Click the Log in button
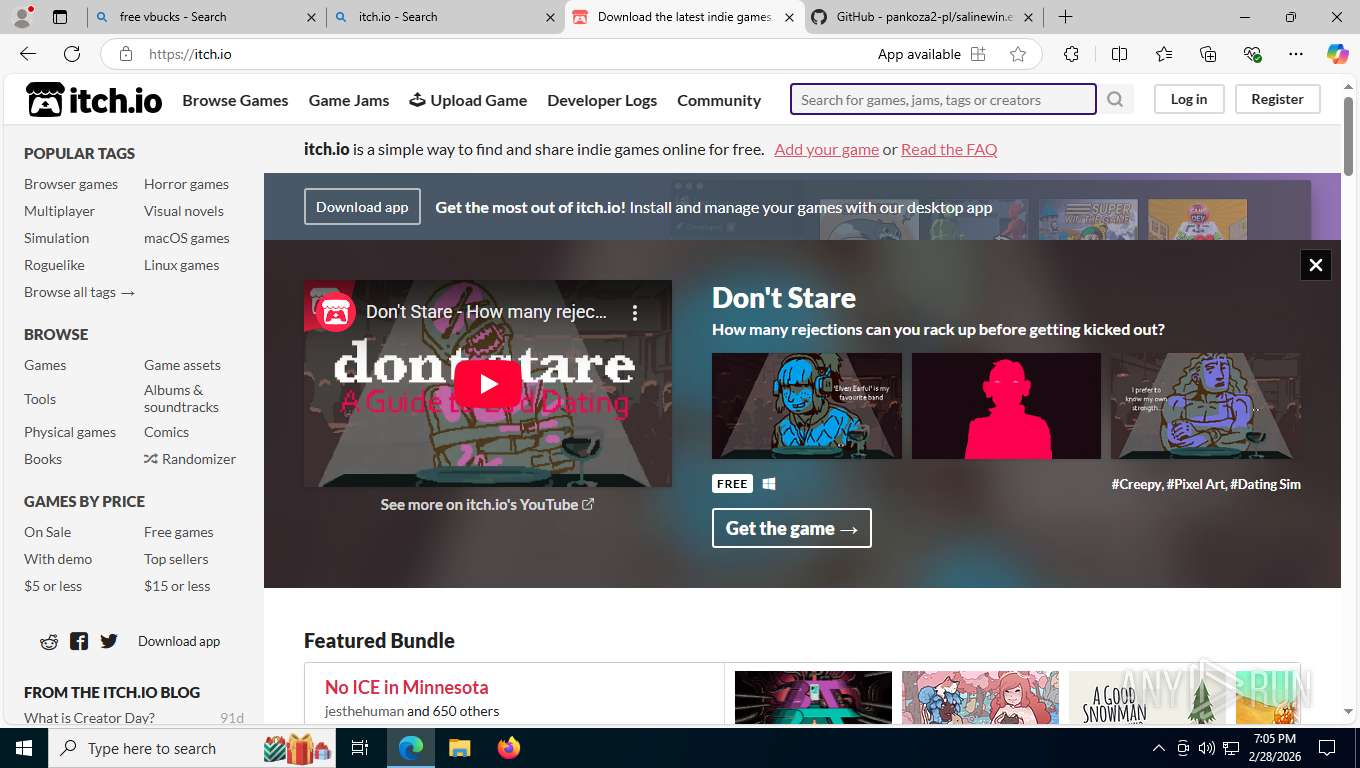 pos(1189,99)
